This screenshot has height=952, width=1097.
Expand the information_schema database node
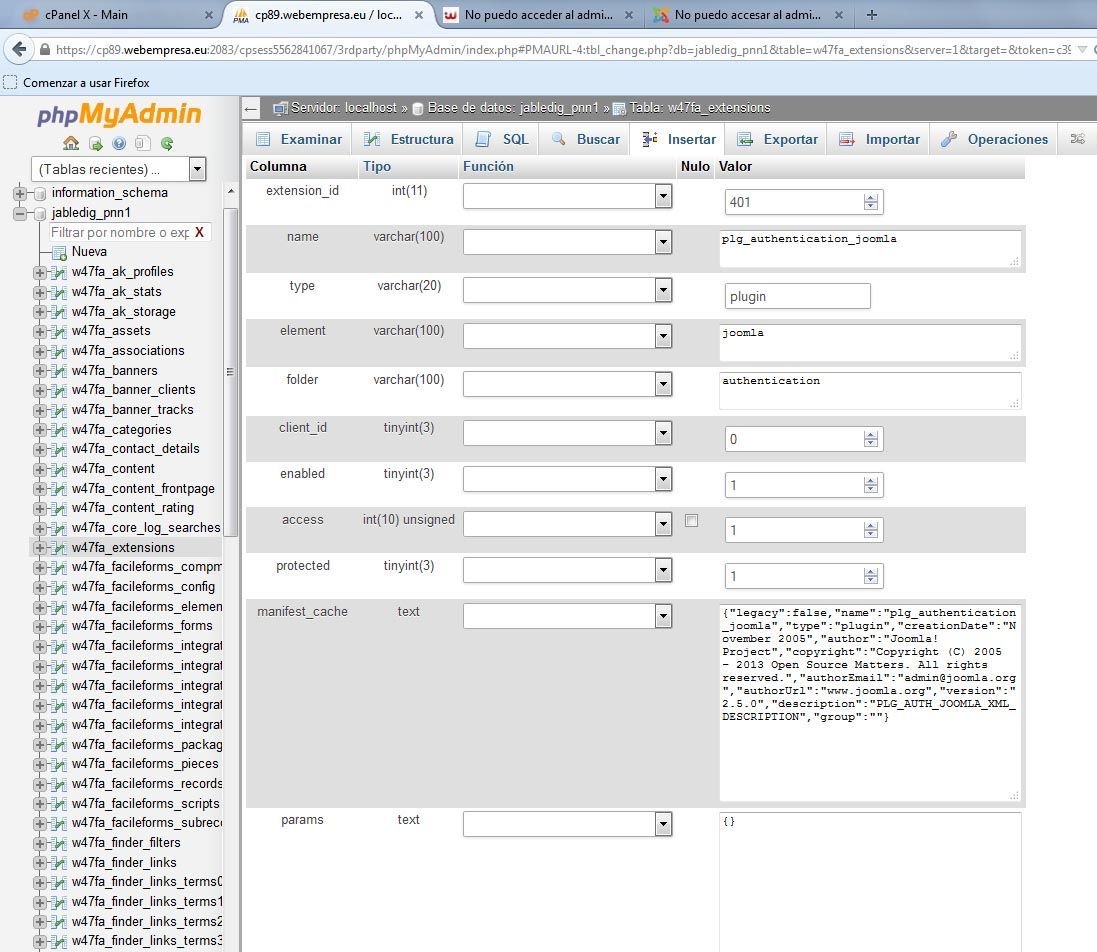pos(20,193)
